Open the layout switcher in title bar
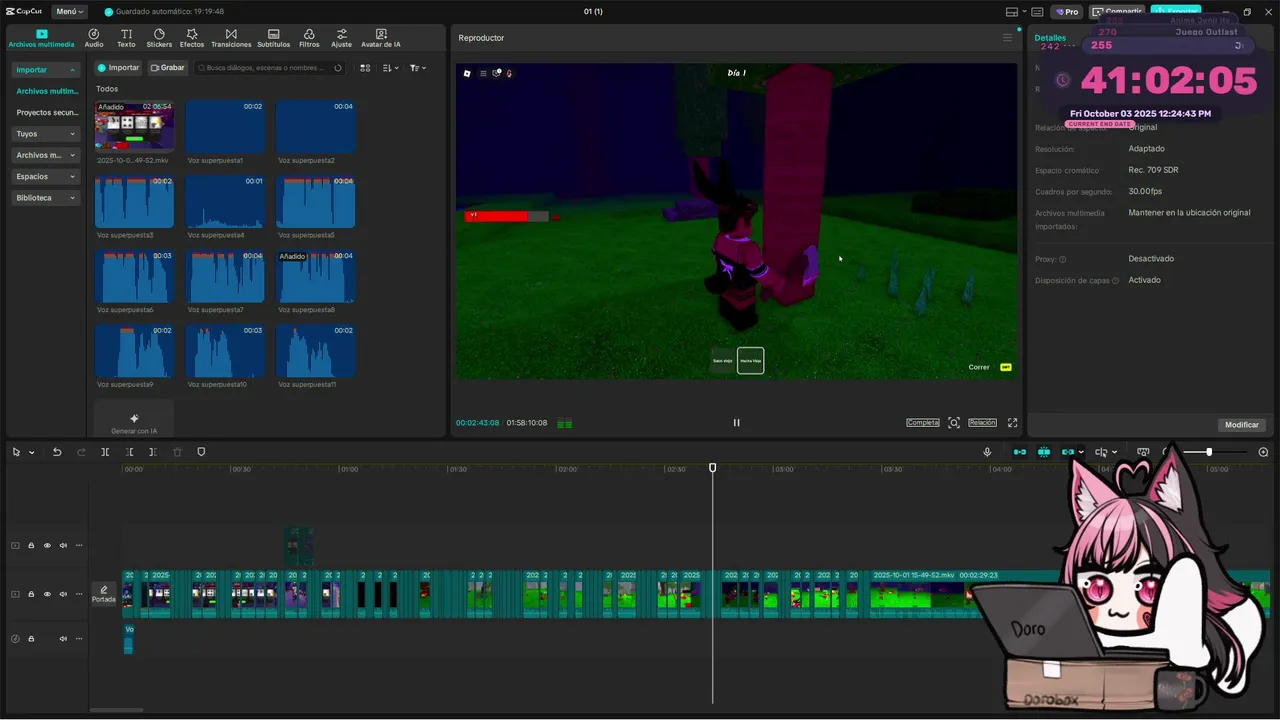The height and width of the screenshot is (720, 1280). click(1015, 12)
